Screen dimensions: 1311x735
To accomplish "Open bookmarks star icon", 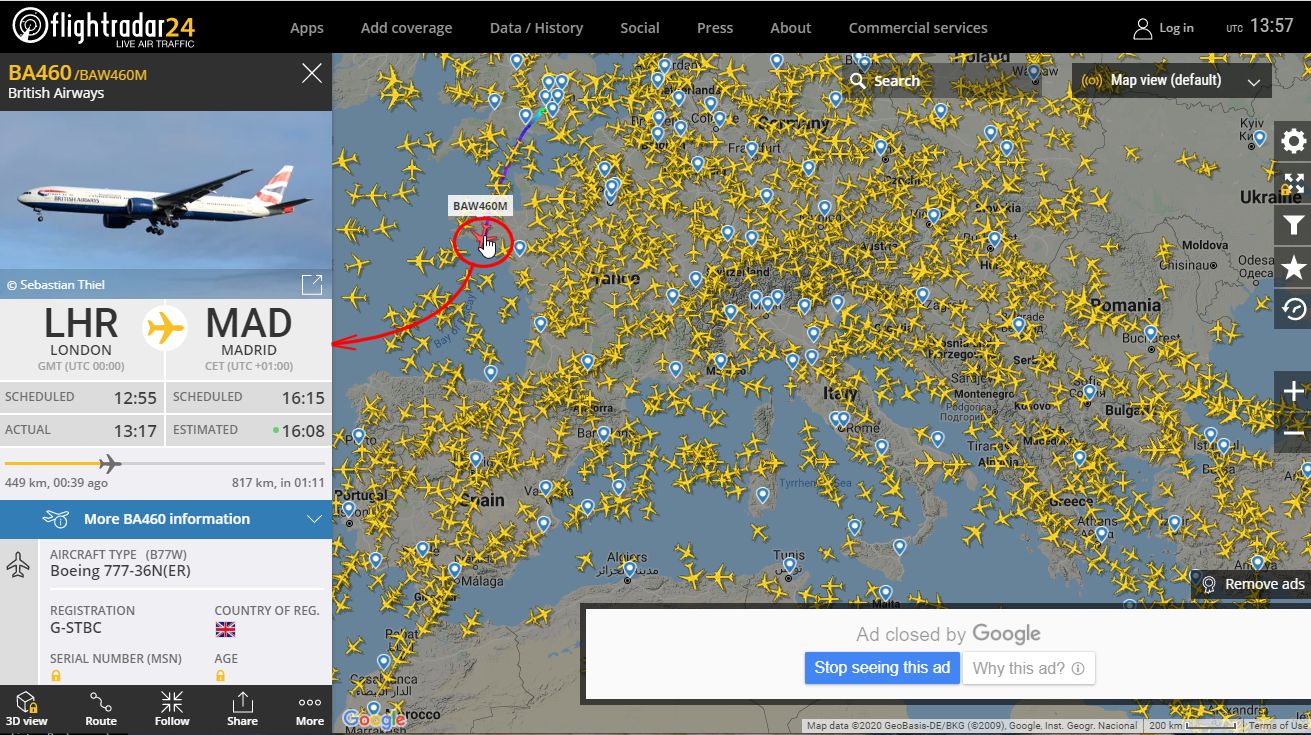I will click(x=1293, y=267).
